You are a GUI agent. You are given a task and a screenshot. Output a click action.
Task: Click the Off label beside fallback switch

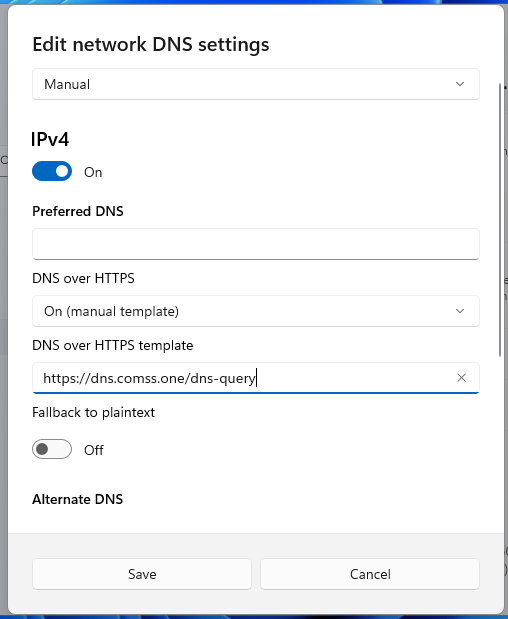[x=94, y=450]
